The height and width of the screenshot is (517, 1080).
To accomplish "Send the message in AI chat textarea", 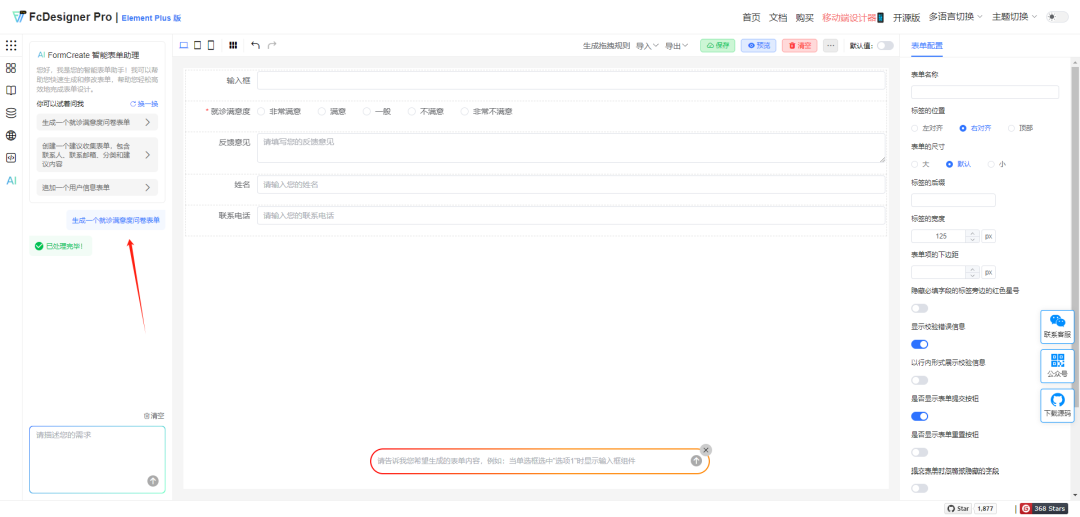I will [x=153, y=481].
